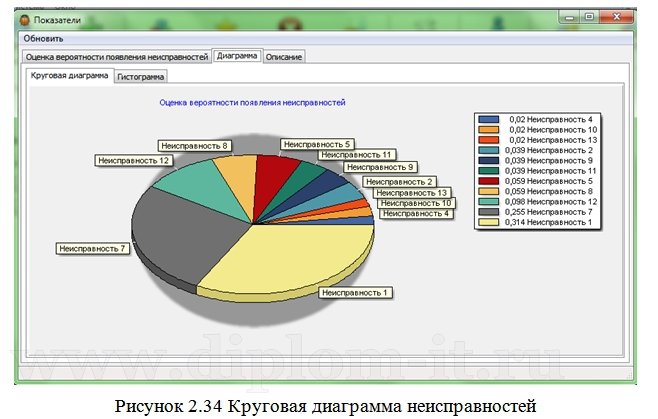This screenshot has width=658, height=419.
Task: Select the Диаграмма tab
Action: pos(237,56)
